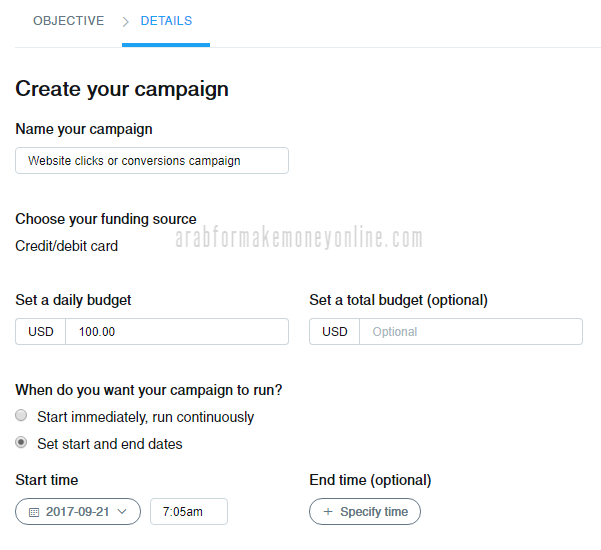601x550 pixels.
Task: Click into the campaign name field
Action: (152, 161)
